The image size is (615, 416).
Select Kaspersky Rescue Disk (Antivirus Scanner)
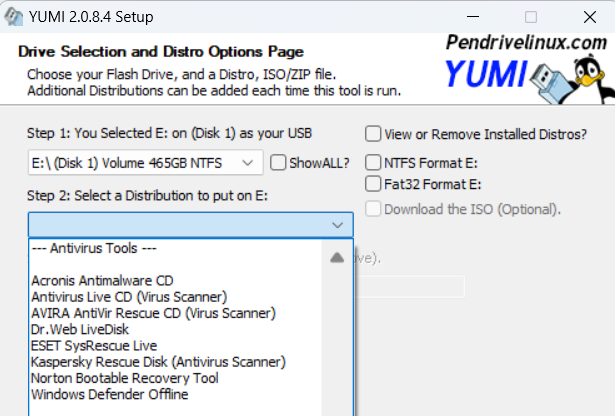158,361
